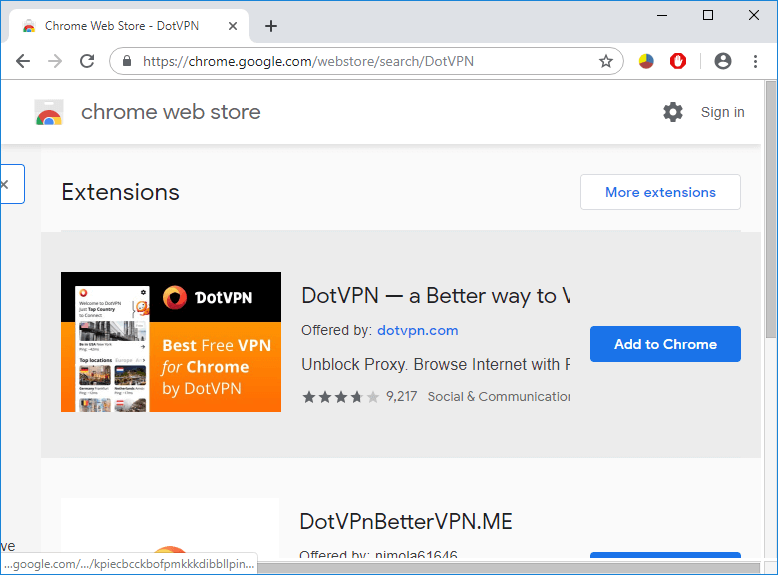This screenshot has width=778, height=575.
Task: Click the forward navigation arrow
Action: [55, 61]
